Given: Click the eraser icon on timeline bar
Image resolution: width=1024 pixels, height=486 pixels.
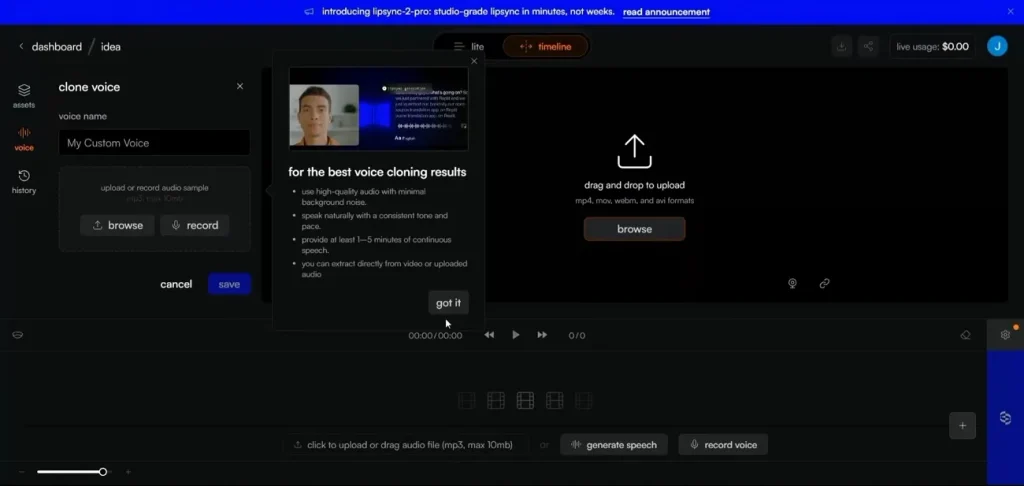Looking at the screenshot, I should point(965,335).
